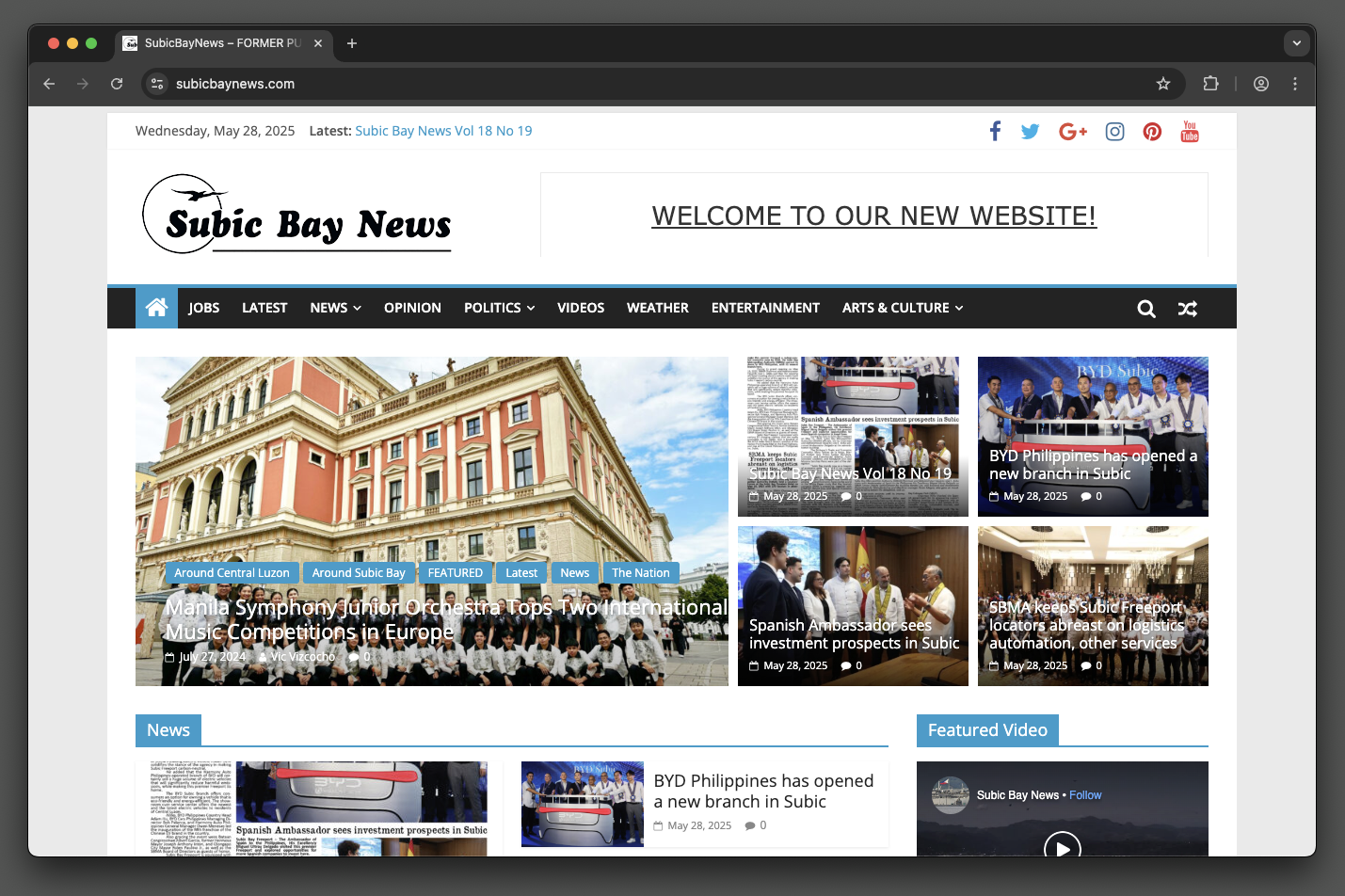Open a new tab with plus button

point(352,43)
